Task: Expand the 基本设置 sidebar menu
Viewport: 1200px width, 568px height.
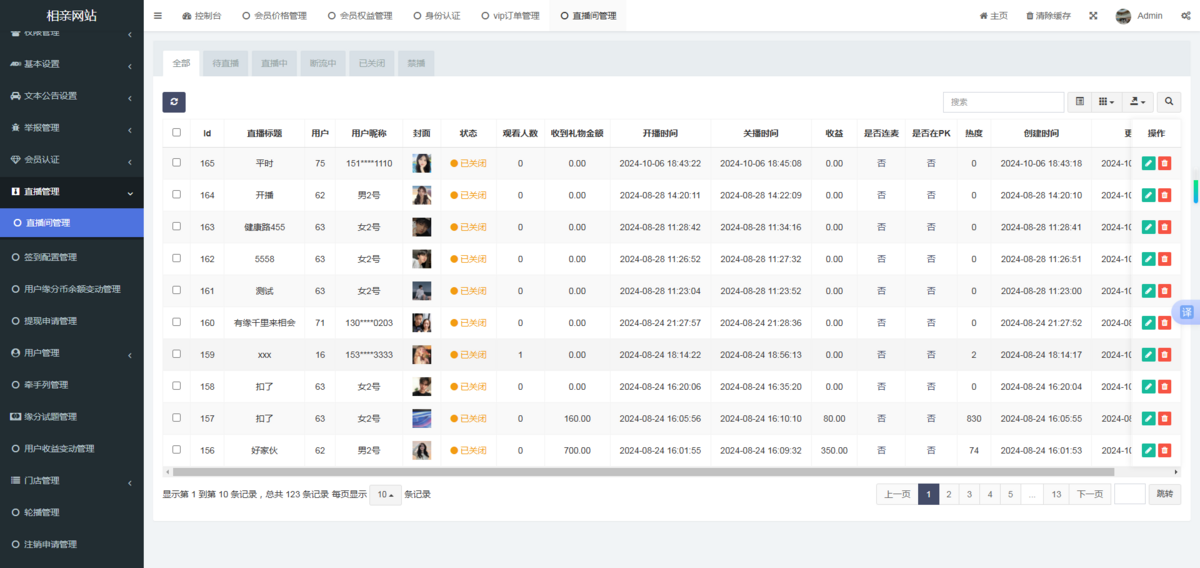Action: pyautogui.click(x=71, y=64)
